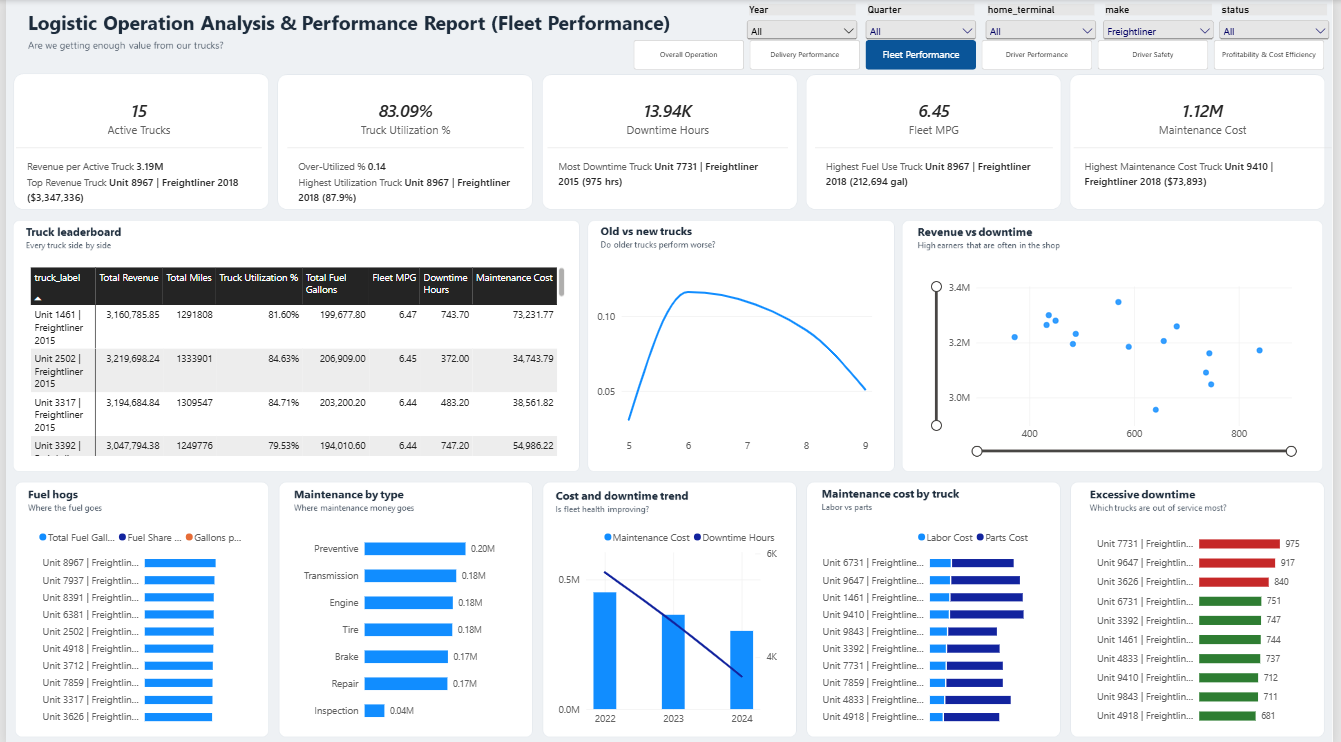Open the Year slicer dropdown
Viewport: 1341px width, 742px height.
(802, 31)
